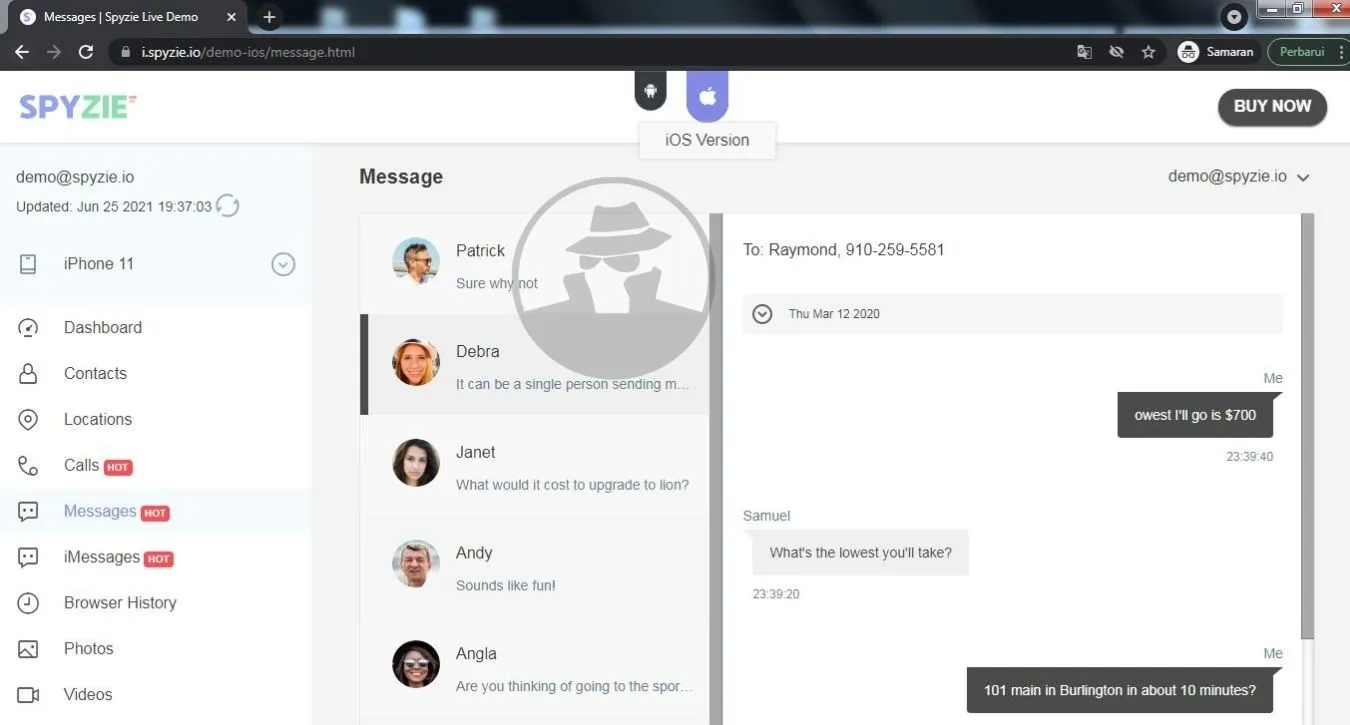Reload the page with browser refresh icon
The height and width of the screenshot is (725, 1350).
point(86,52)
